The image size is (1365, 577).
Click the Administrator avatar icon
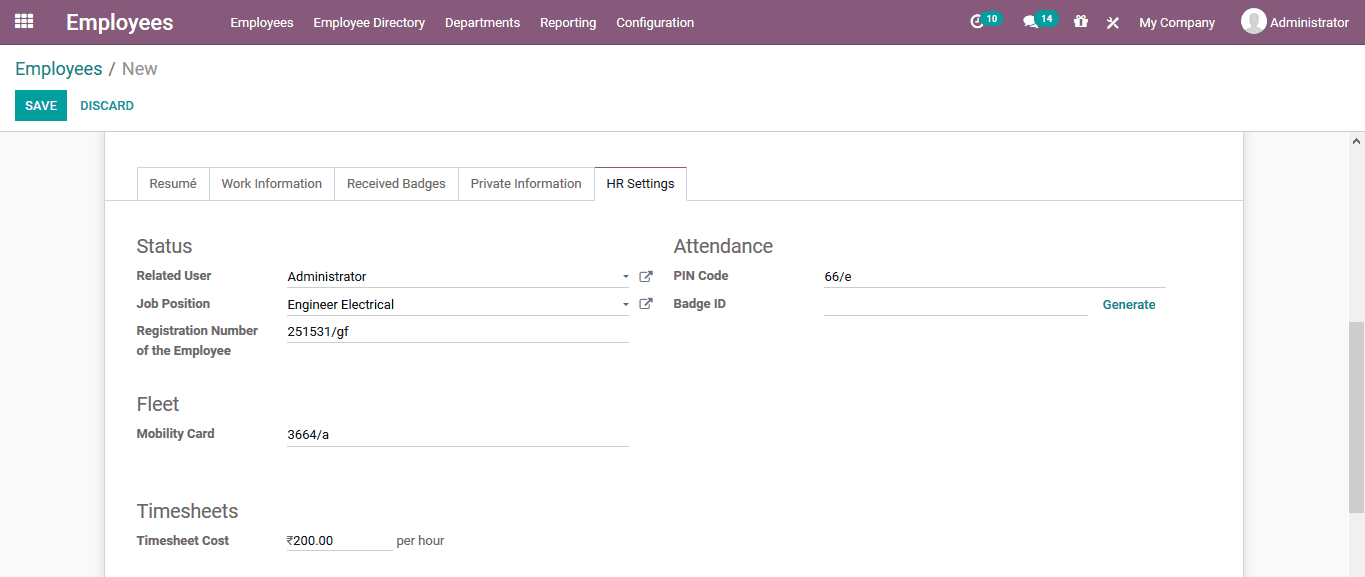pos(1253,21)
